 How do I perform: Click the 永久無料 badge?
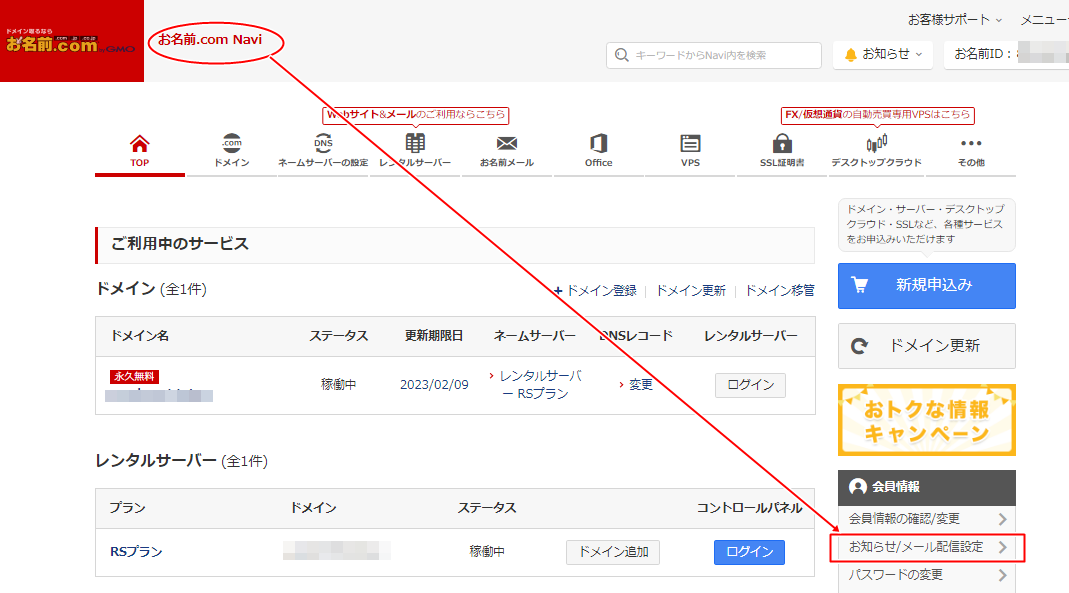[x=134, y=376]
